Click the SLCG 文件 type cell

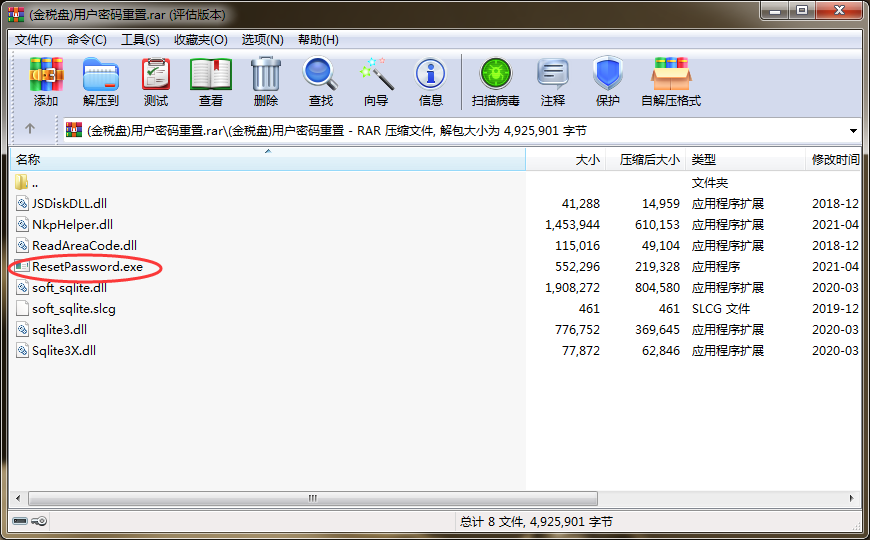721,309
